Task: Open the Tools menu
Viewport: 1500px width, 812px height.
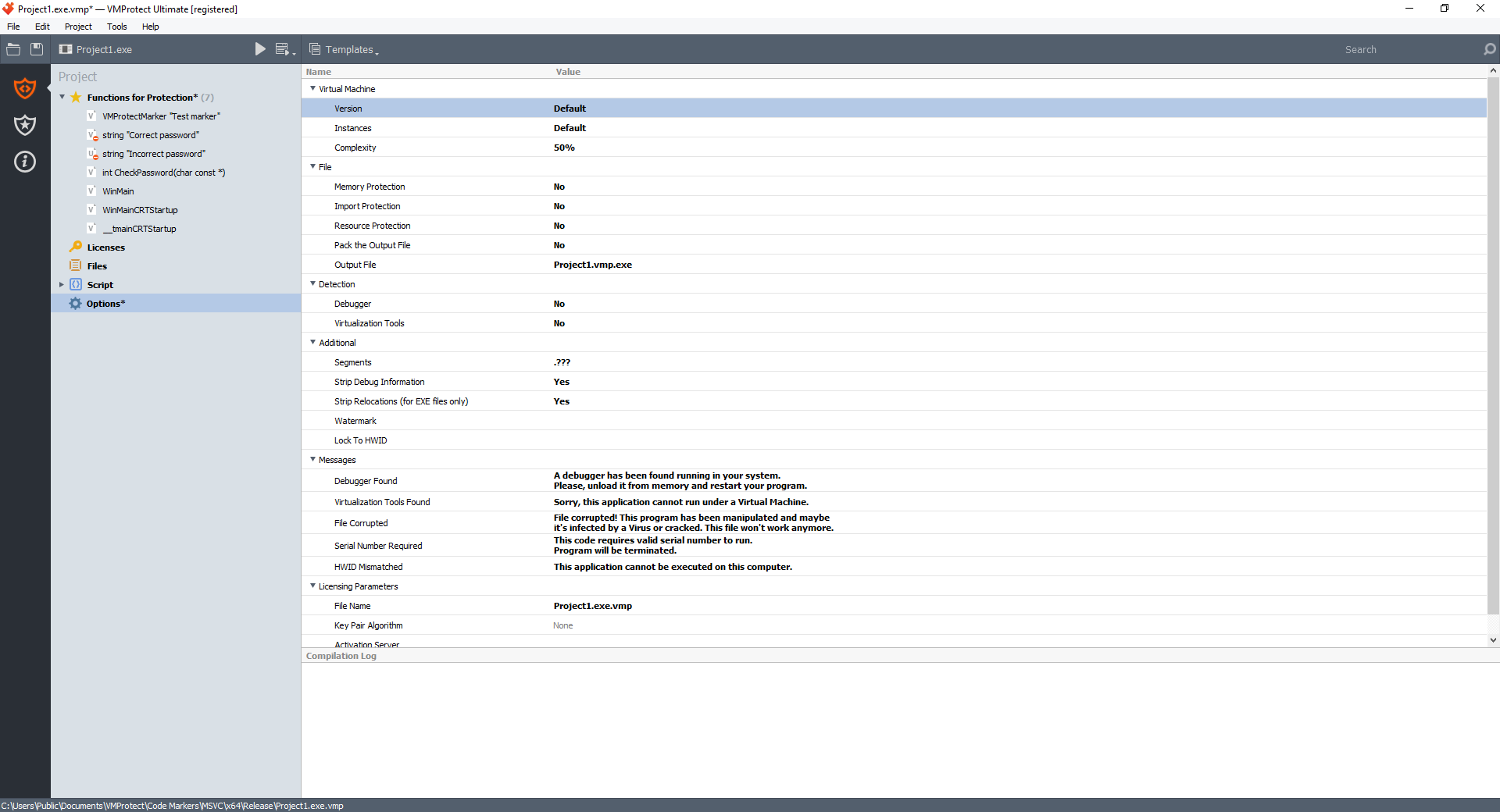Action: [x=117, y=27]
